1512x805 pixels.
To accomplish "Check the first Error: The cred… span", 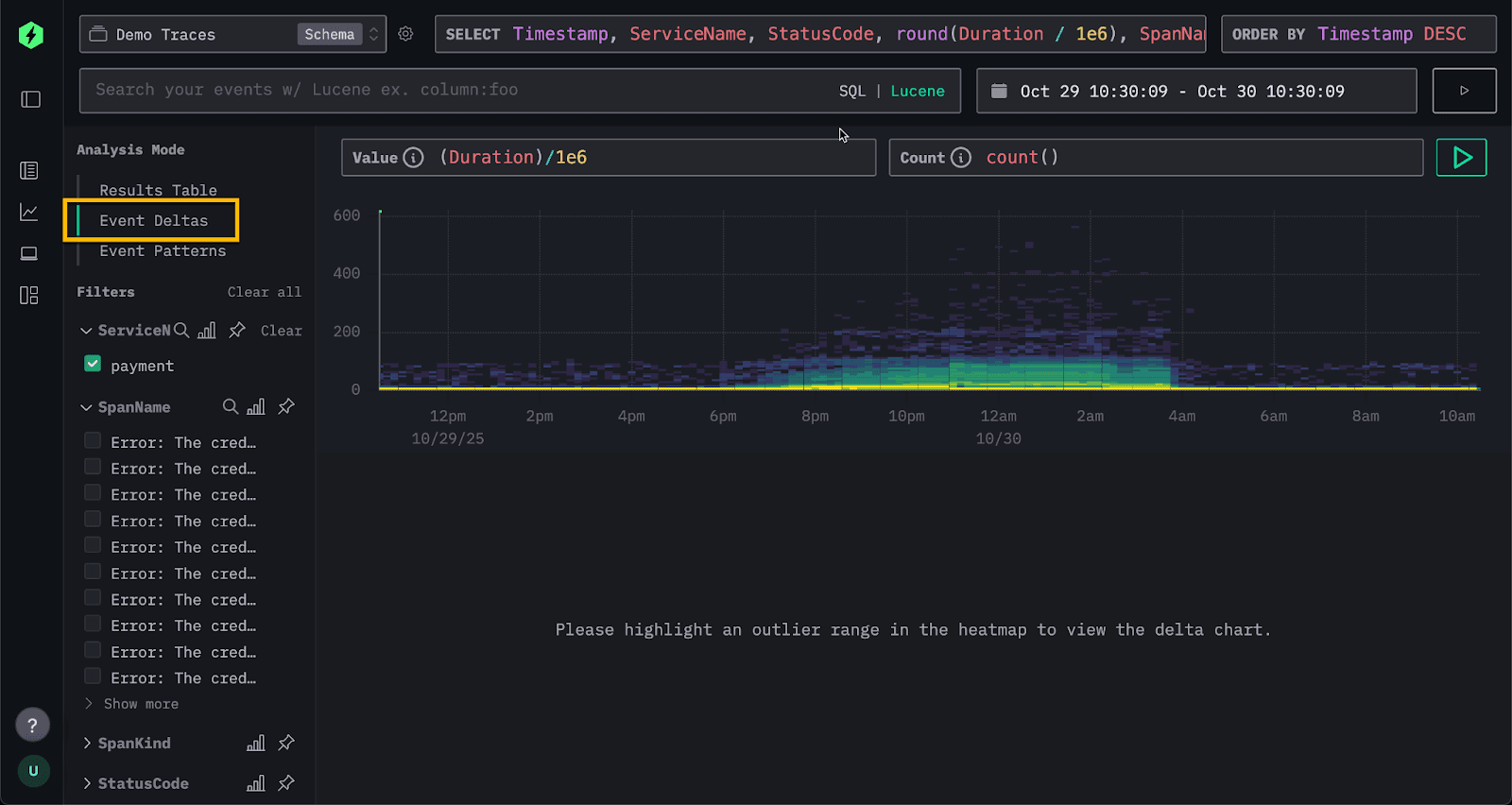I will pos(93,441).
